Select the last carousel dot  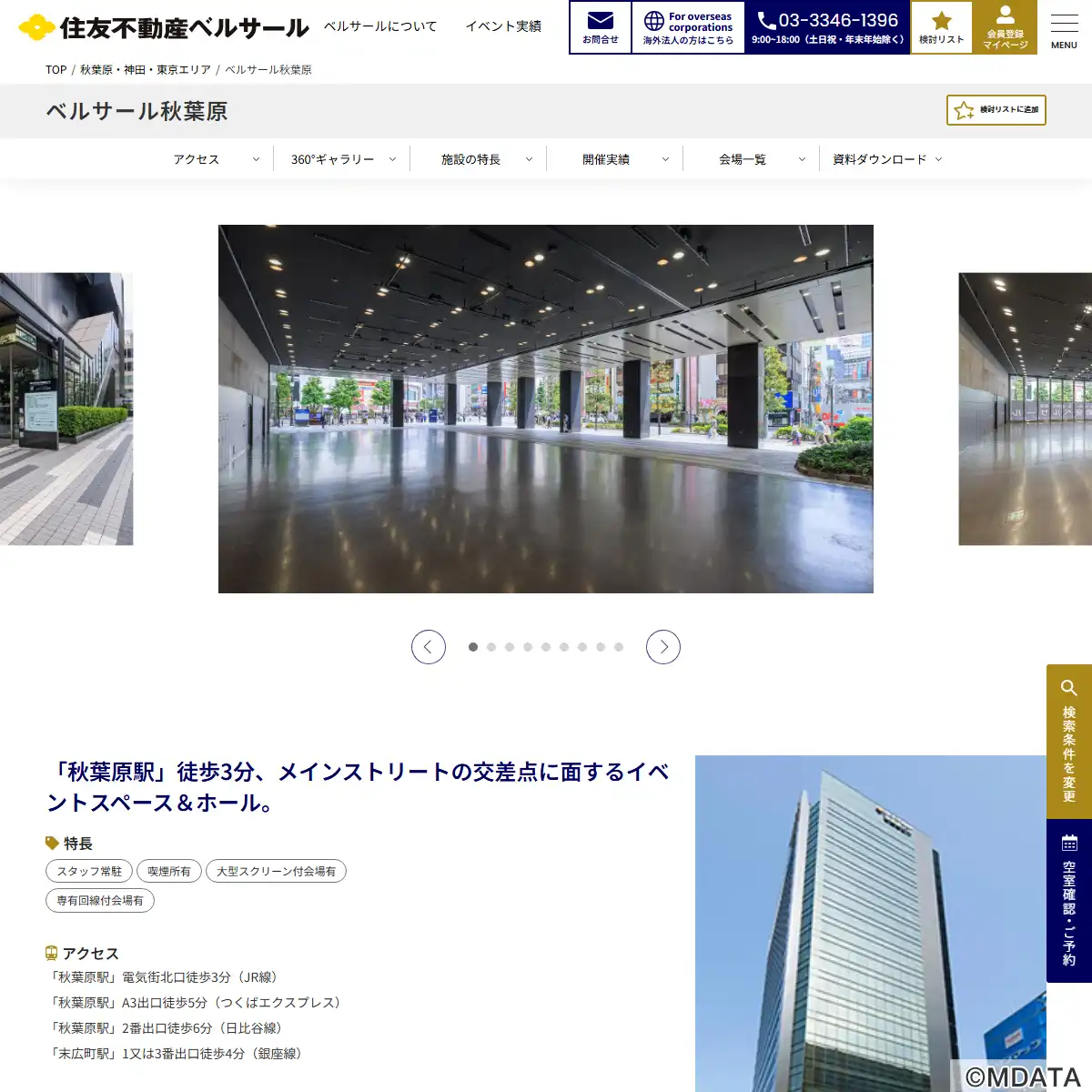619,647
